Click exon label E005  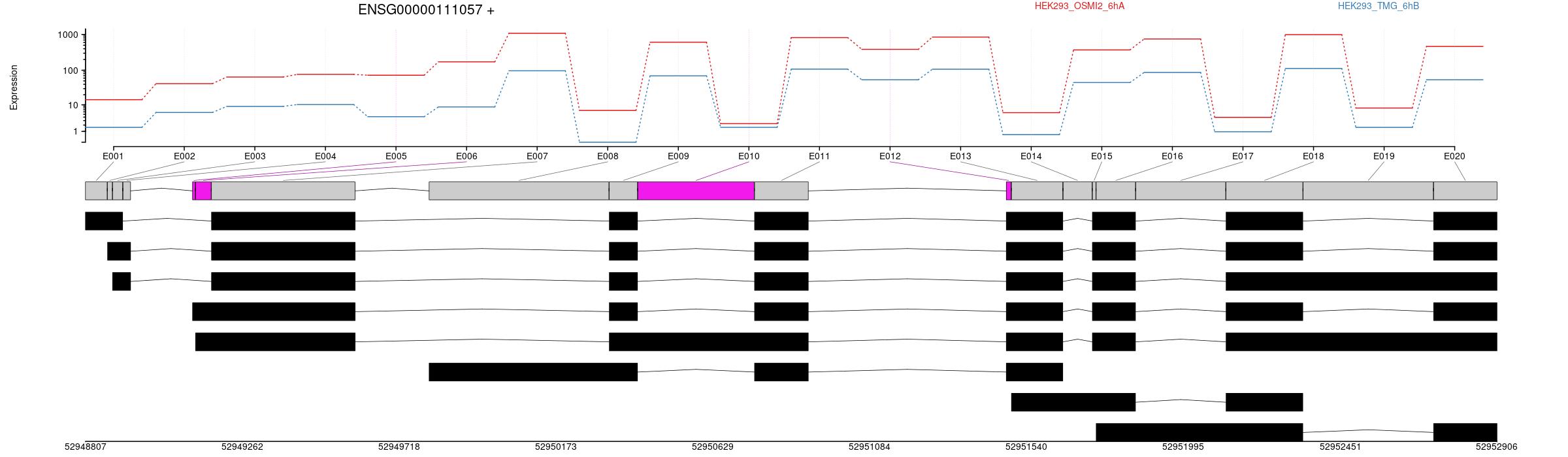pos(396,156)
